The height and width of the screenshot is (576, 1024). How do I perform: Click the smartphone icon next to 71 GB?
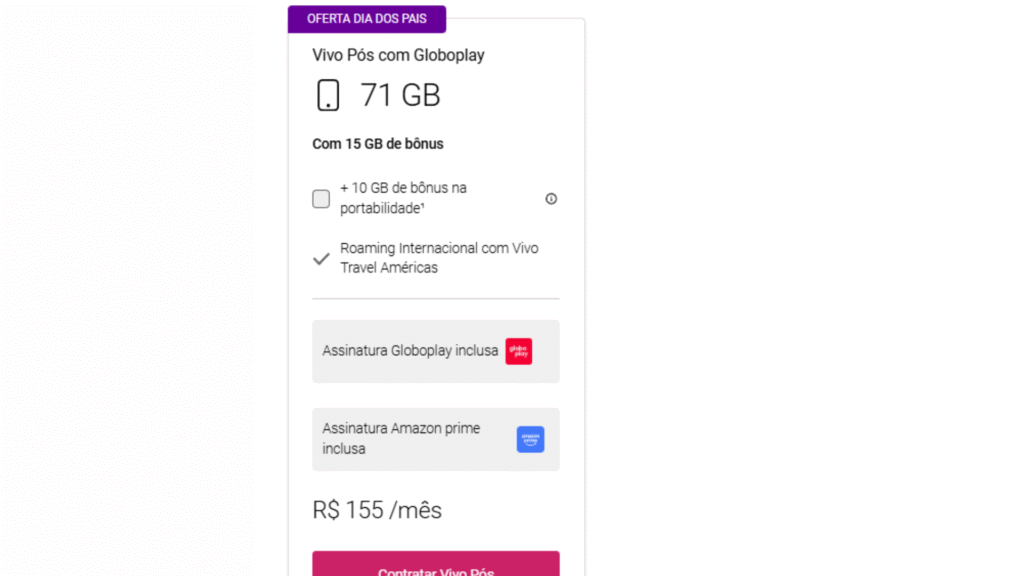pyautogui.click(x=328, y=94)
